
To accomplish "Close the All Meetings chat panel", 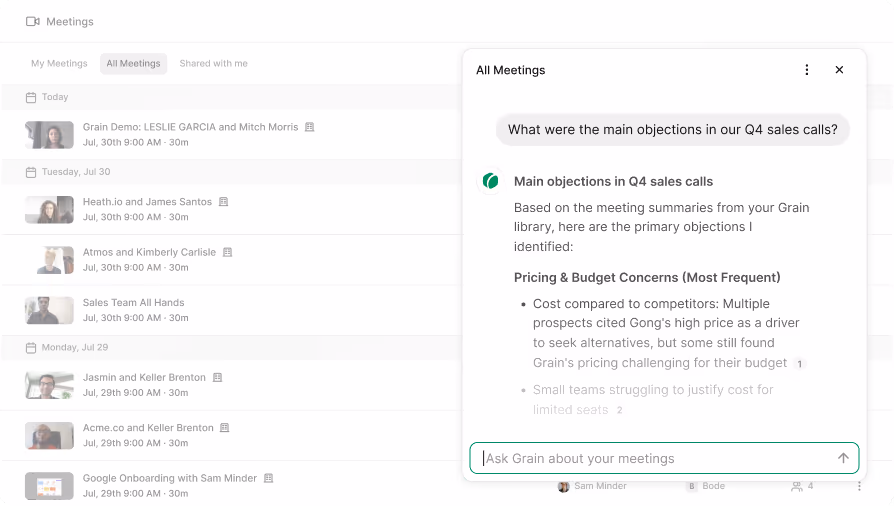I will 839,70.
